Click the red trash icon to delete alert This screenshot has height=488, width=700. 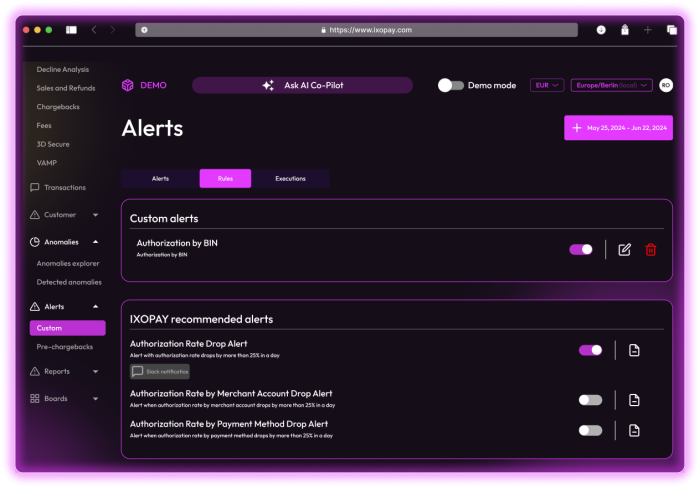651,249
